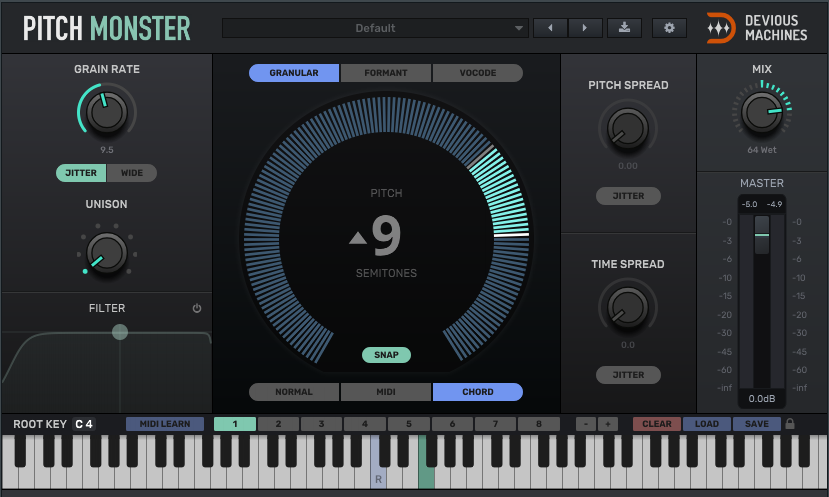Select the MIDI pitch mode tab
The width and height of the screenshot is (829, 497).
[x=386, y=392]
